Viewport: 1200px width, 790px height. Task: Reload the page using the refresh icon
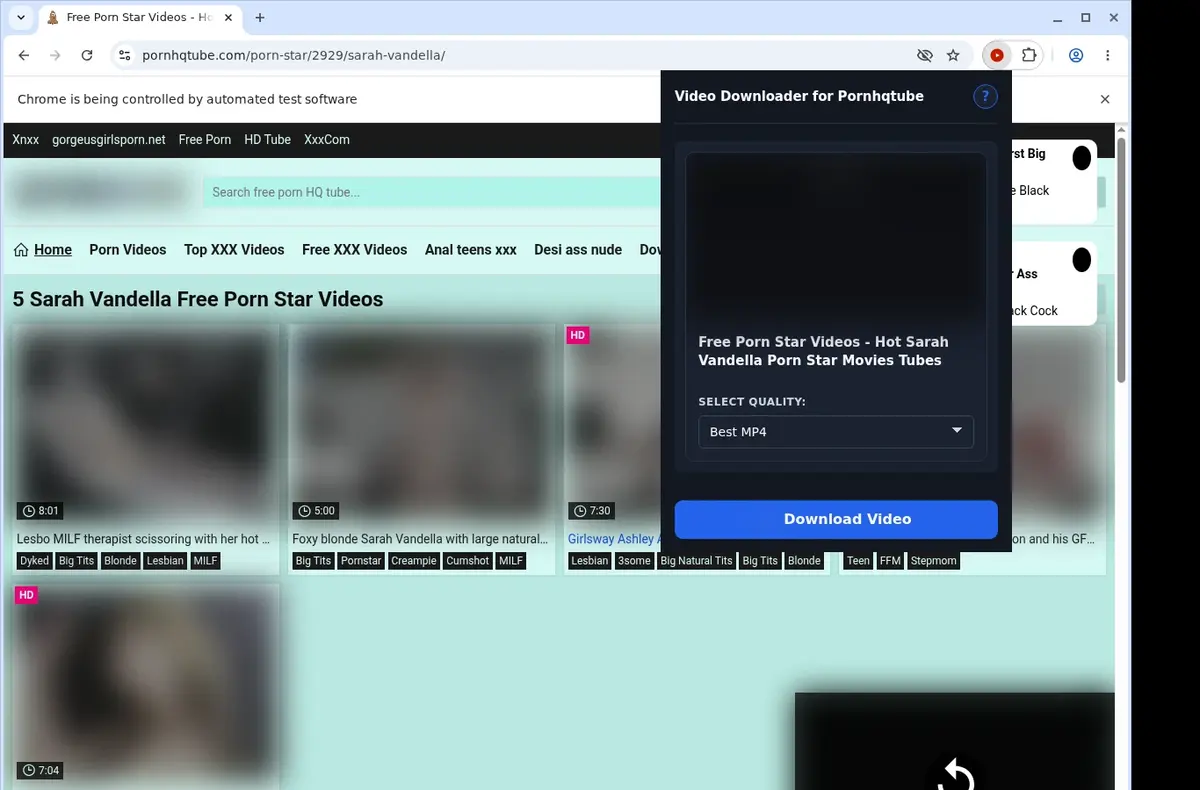87,55
